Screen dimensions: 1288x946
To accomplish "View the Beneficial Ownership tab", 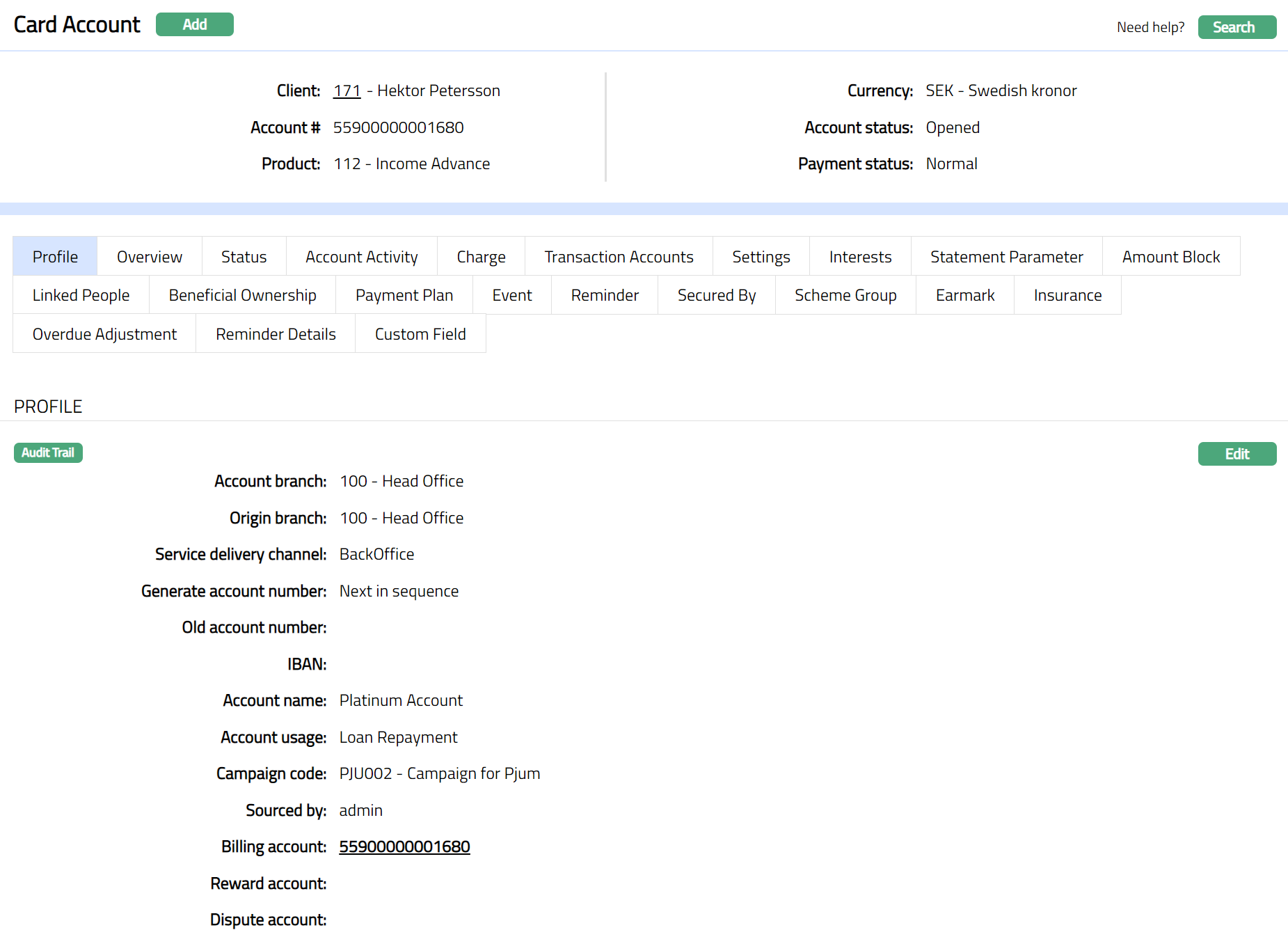I will click(242, 295).
